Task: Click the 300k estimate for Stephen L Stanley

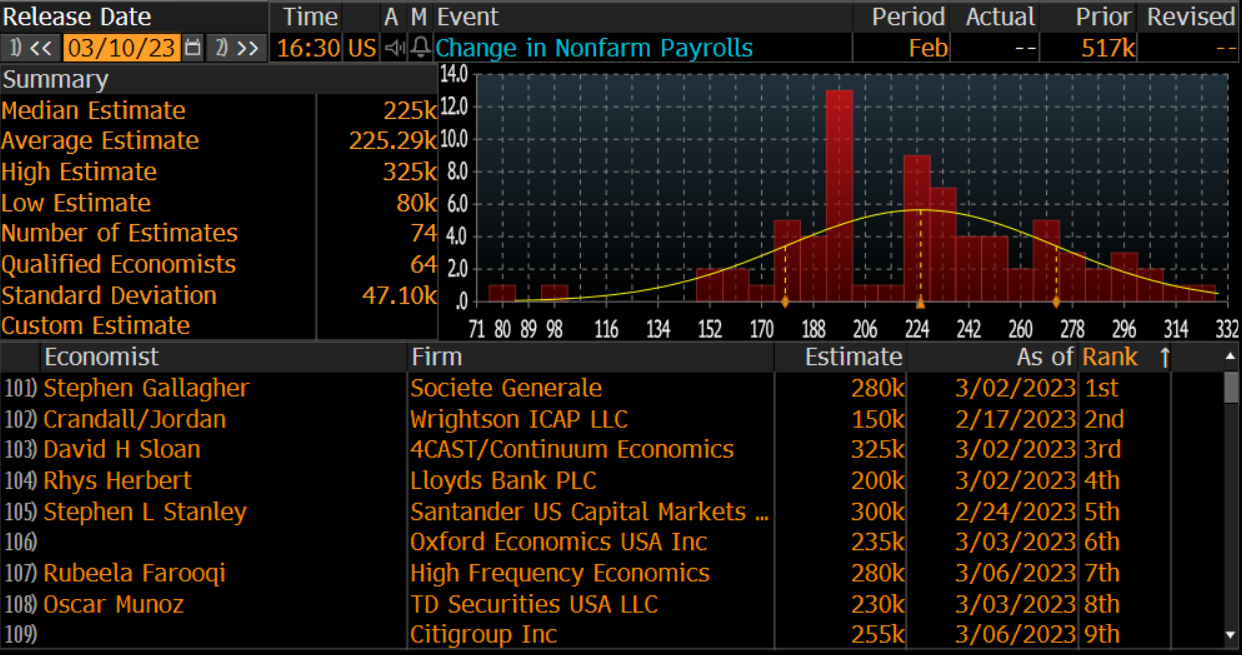Action: coord(877,512)
